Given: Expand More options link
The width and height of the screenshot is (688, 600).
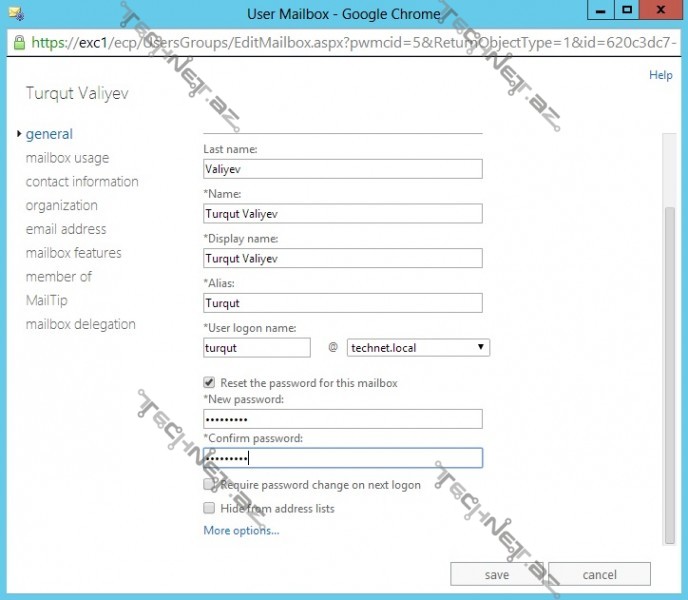Looking at the screenshot, I should [241, 531].
